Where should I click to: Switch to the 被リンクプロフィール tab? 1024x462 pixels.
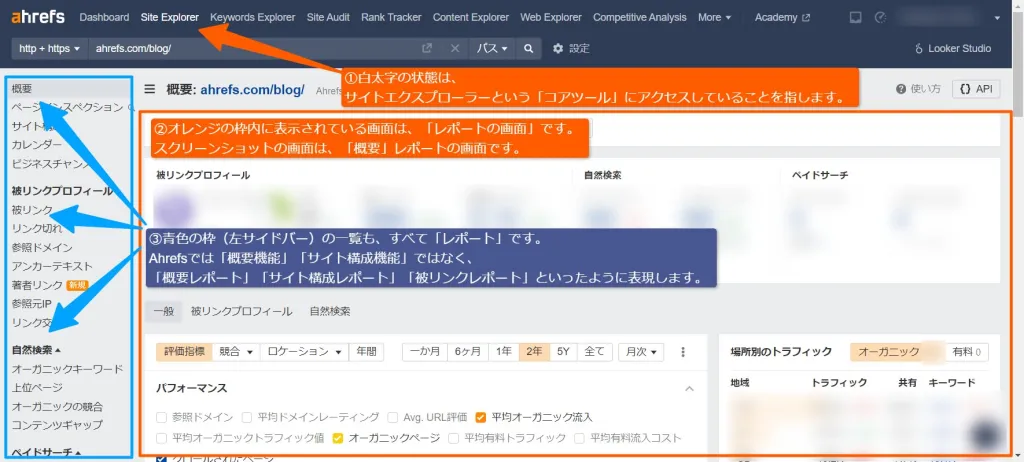tap(242, 312)
